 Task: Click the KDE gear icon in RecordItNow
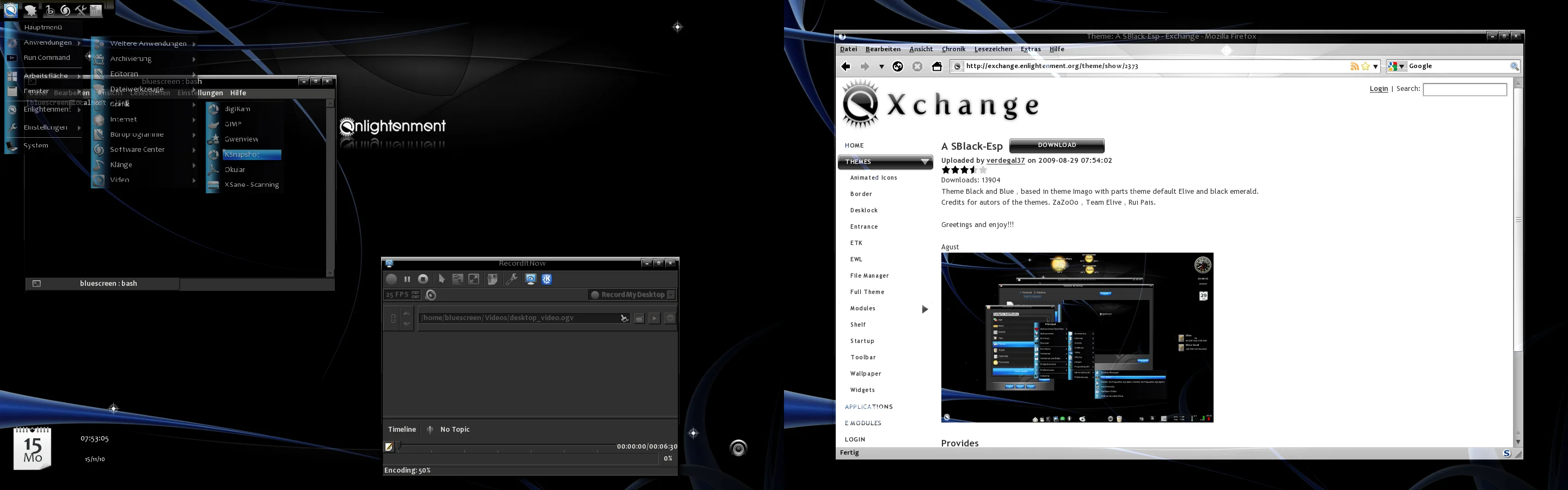click(547, 279)
